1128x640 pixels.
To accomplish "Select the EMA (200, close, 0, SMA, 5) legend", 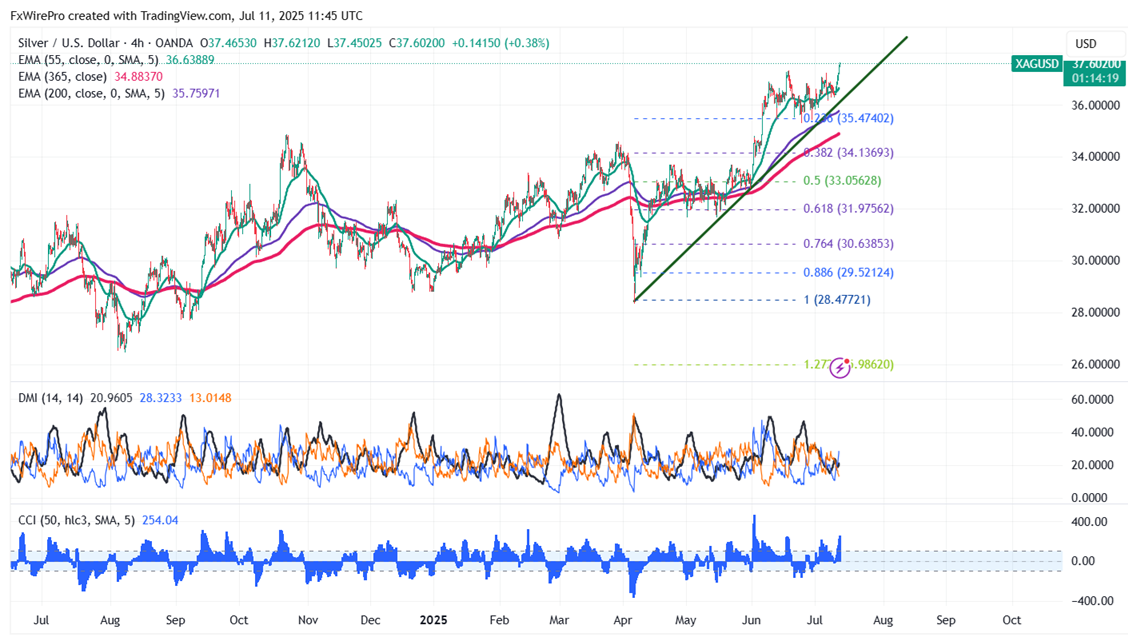I will point(93,93).
